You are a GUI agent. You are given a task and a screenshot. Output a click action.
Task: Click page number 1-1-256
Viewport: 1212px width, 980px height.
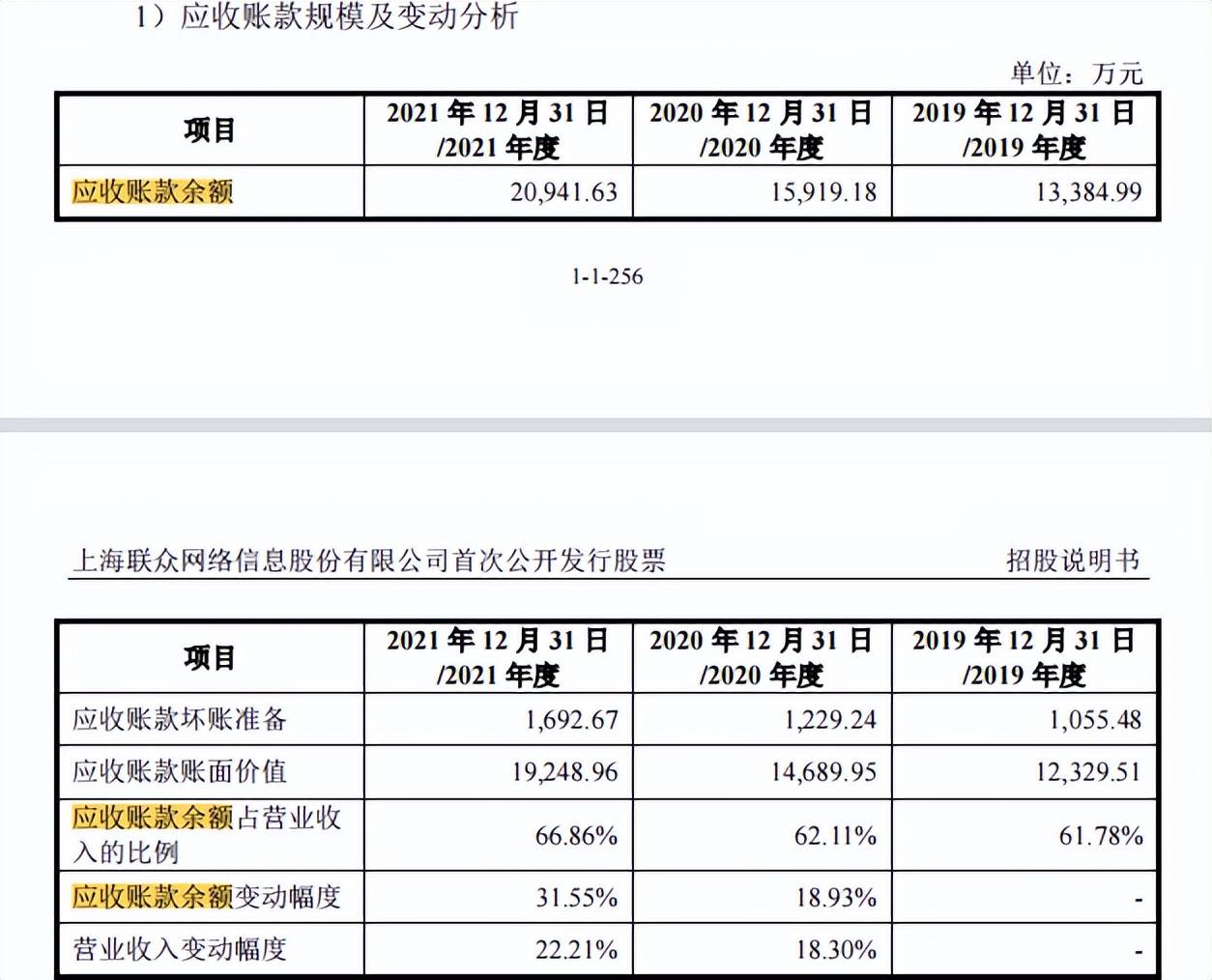(x=607, y=276)
